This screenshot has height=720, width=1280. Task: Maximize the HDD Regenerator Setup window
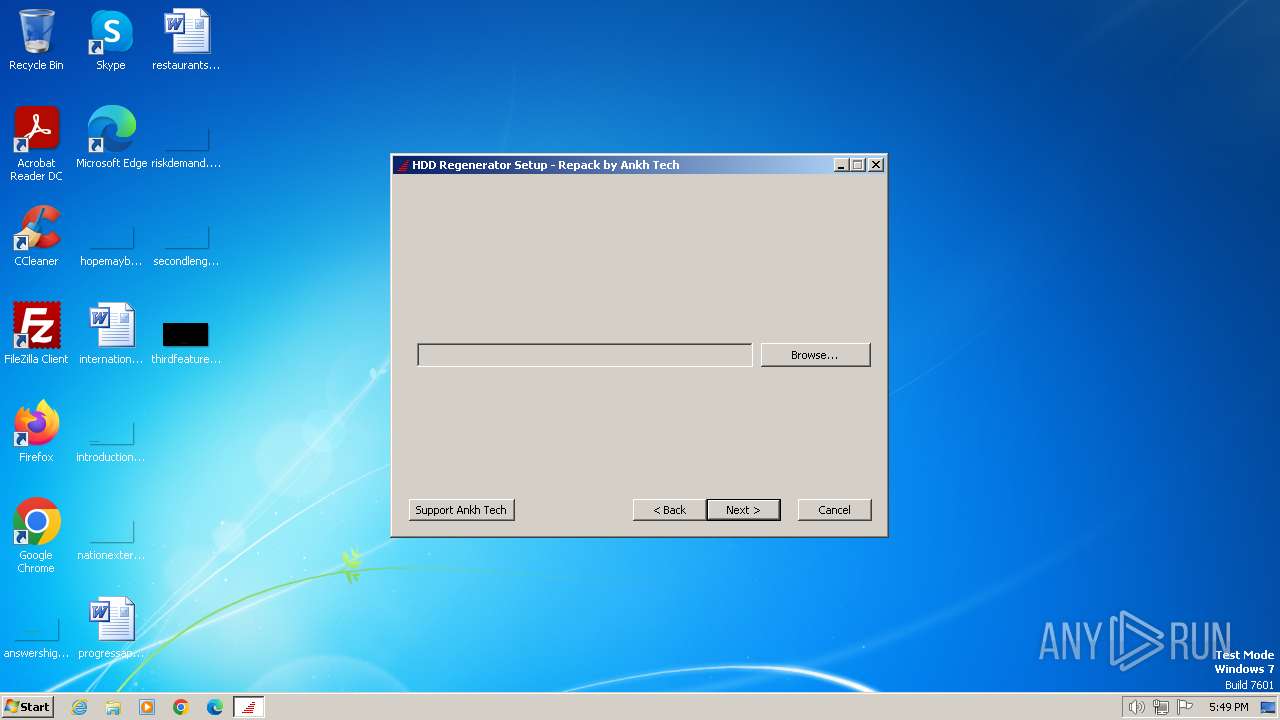pyautogui.click(x=858, y=165)
